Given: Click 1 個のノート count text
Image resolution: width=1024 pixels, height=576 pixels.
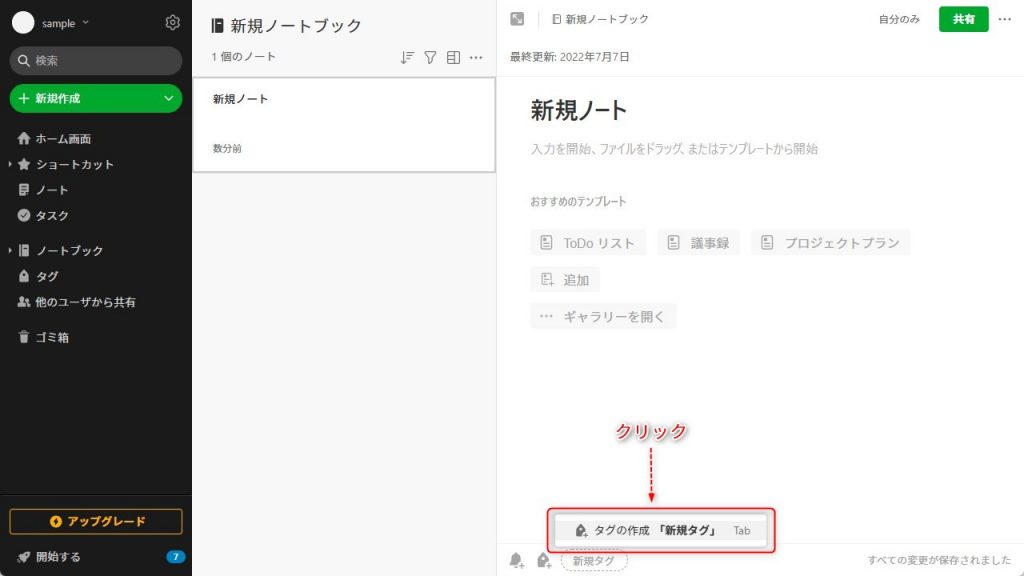Looking at the screenshot, I should (244, 57).
